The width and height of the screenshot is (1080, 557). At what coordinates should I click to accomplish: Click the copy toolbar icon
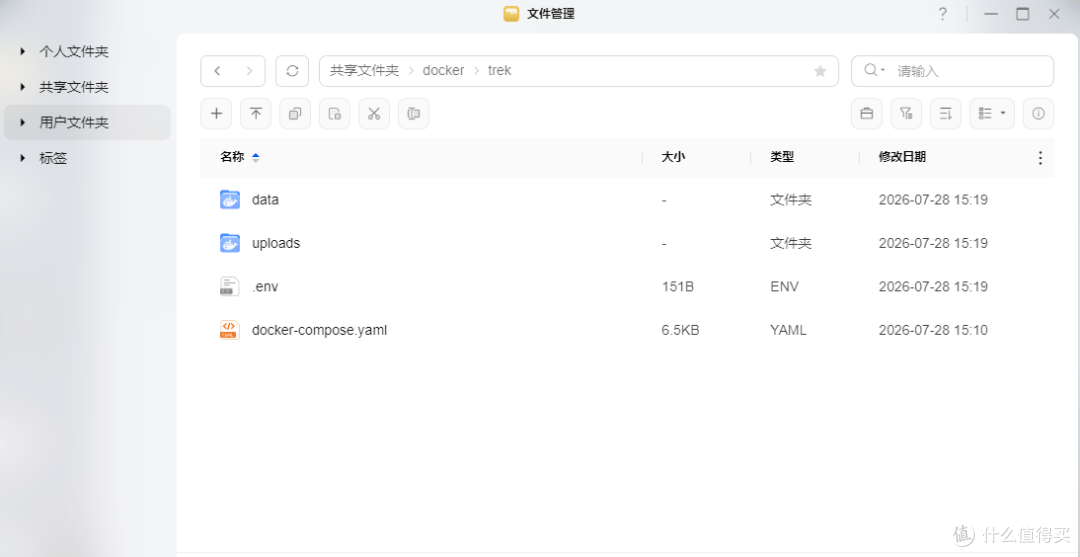295,114
